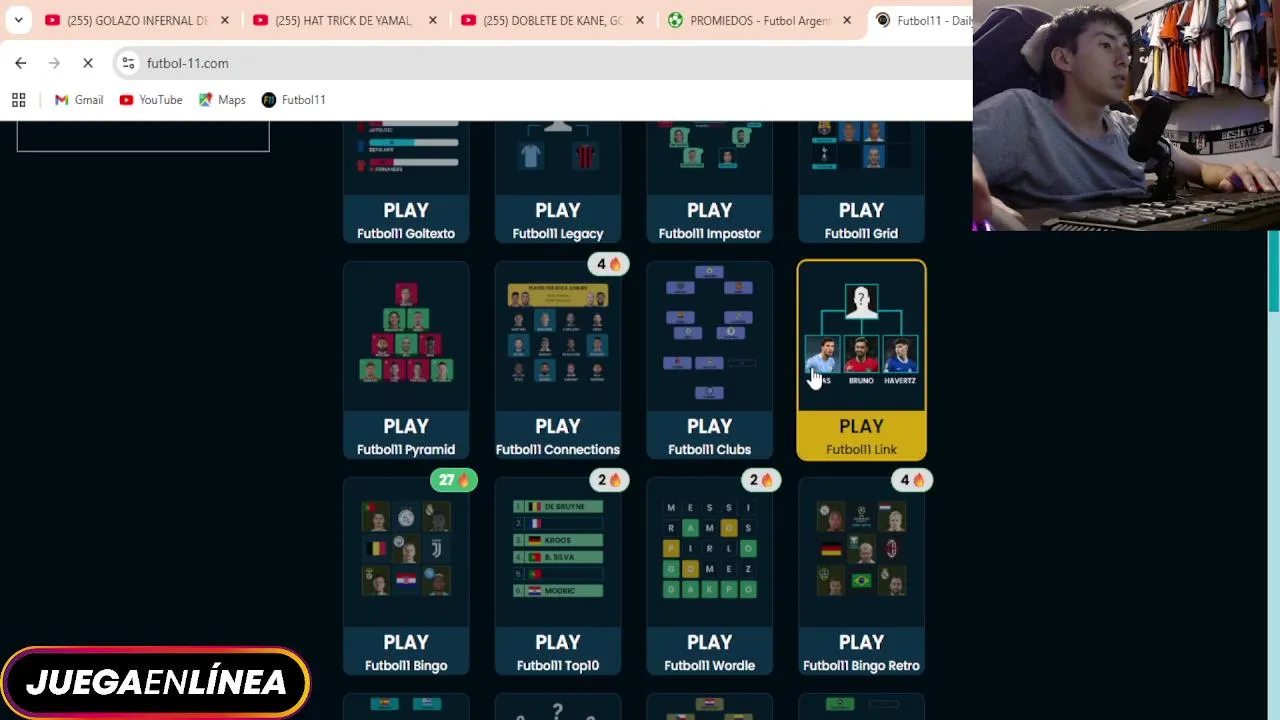Play Futbol11 Connections
Screen dimensions: 1280x720
[x=558, y=437]
